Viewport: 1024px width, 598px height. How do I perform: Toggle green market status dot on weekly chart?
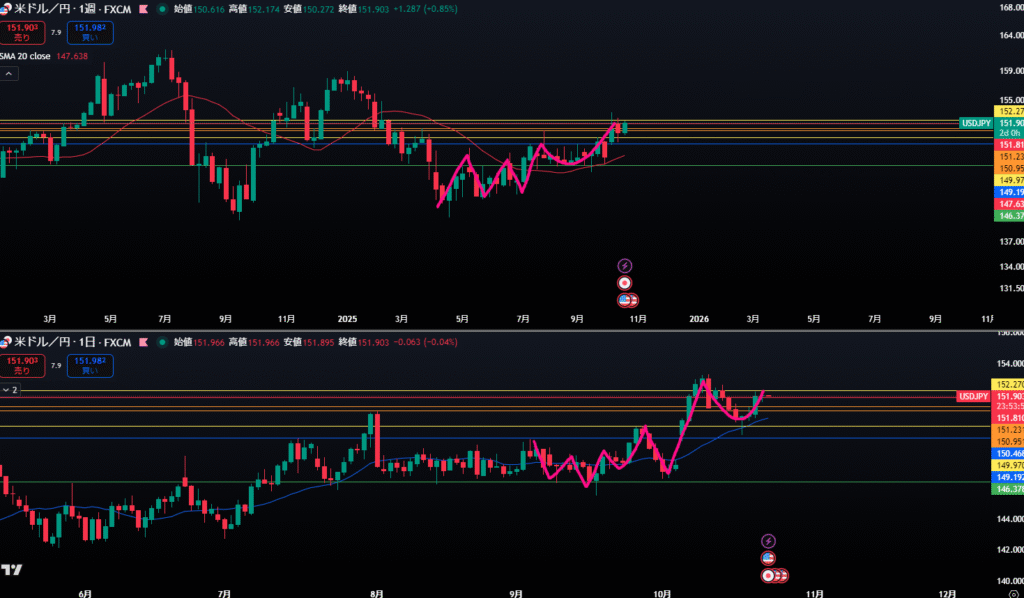(162, 8)
